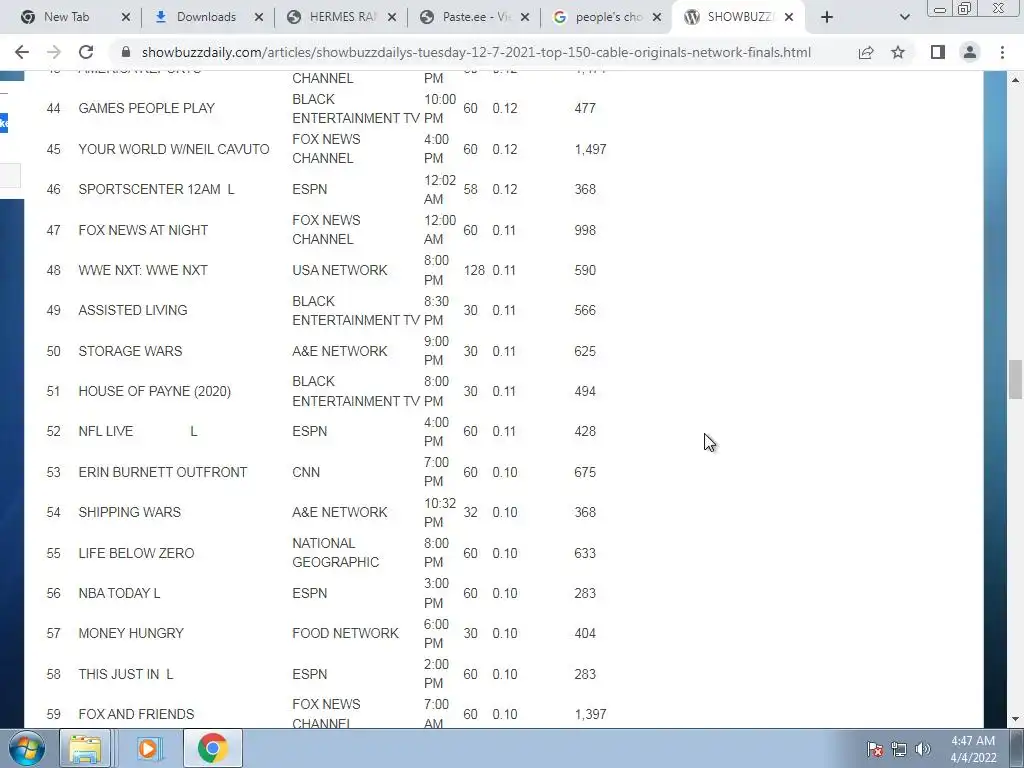Switch to the HERMES RA tab

click(340, 17)
